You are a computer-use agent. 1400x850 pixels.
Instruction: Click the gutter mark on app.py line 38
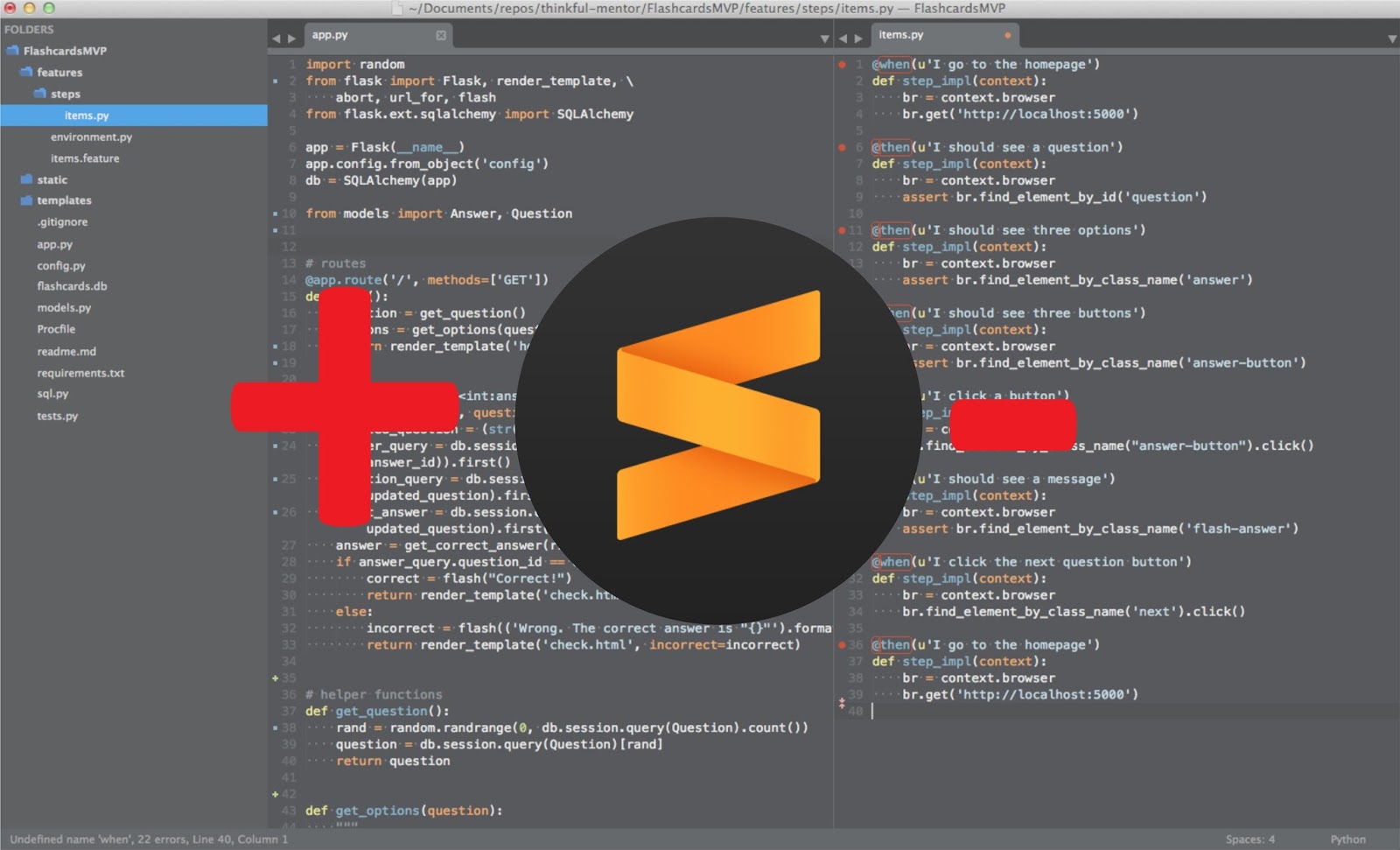(276, 728)
